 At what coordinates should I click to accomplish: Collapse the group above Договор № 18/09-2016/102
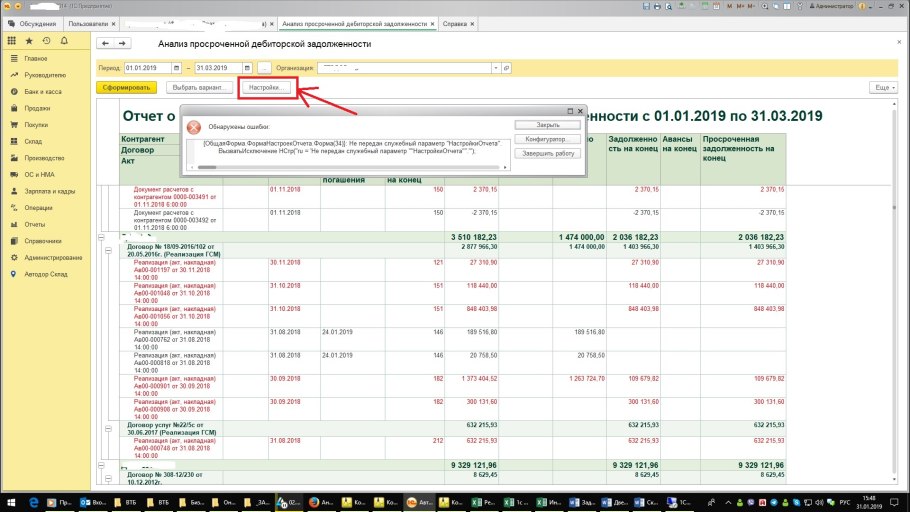coord(99,237)
